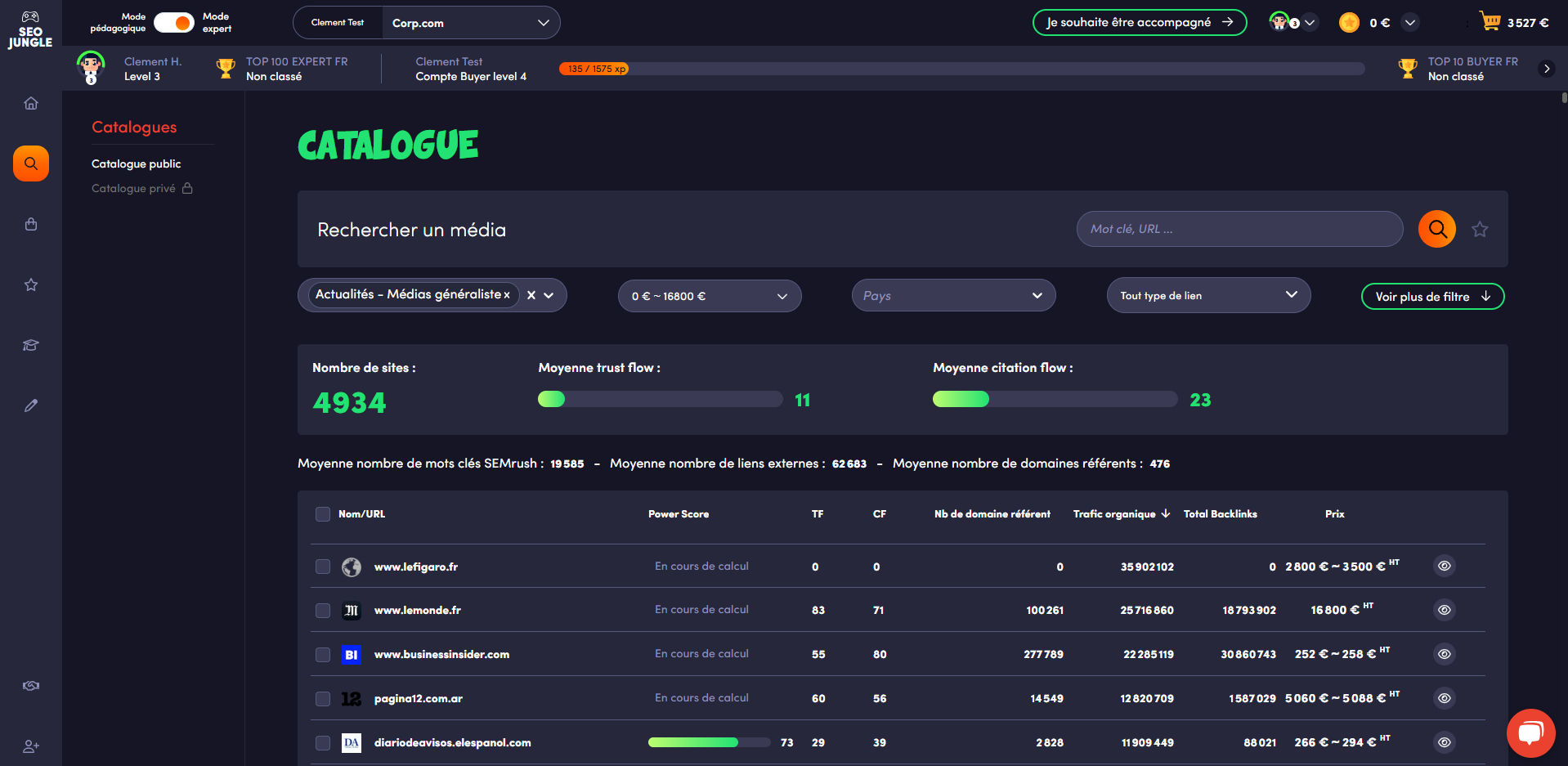Select Catalogue privé in the side menu
Image resolution: width=1568 pixels, height=766 pixels.
pyautogui.click(x=134, y=188)
